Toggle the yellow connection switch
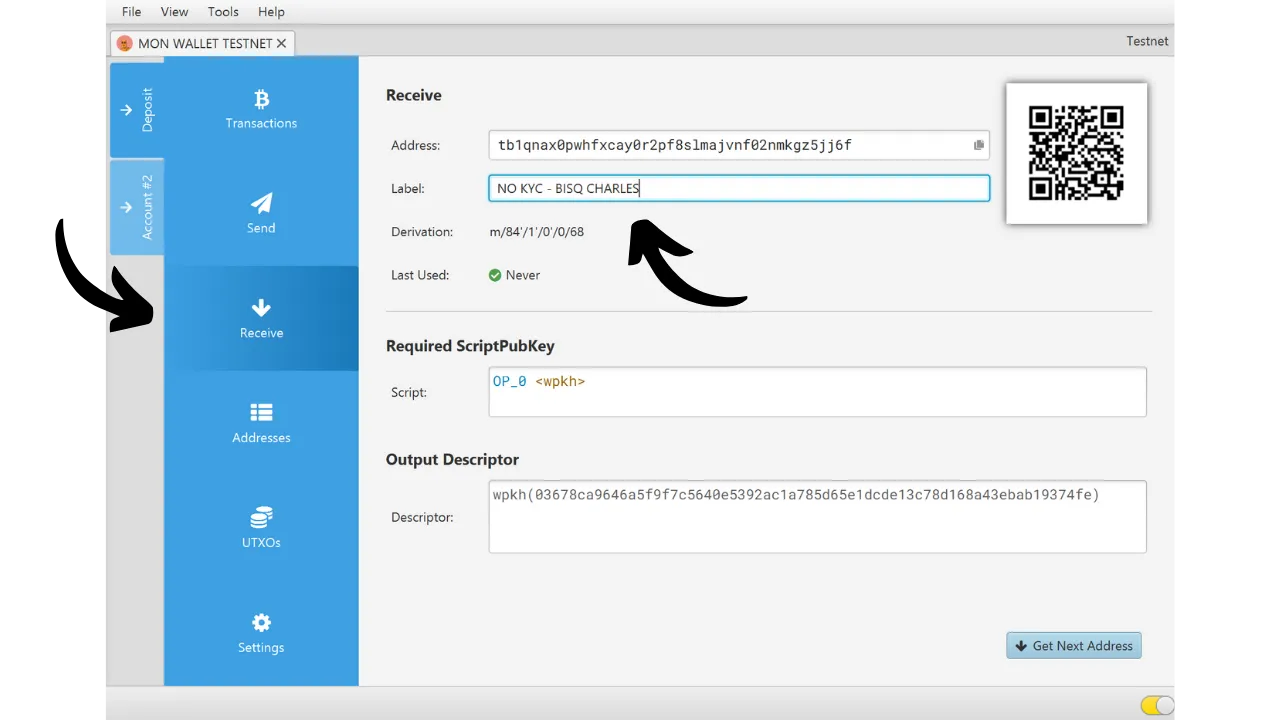Viewport: 1280px width, 720px height. tap(1157, 706)
